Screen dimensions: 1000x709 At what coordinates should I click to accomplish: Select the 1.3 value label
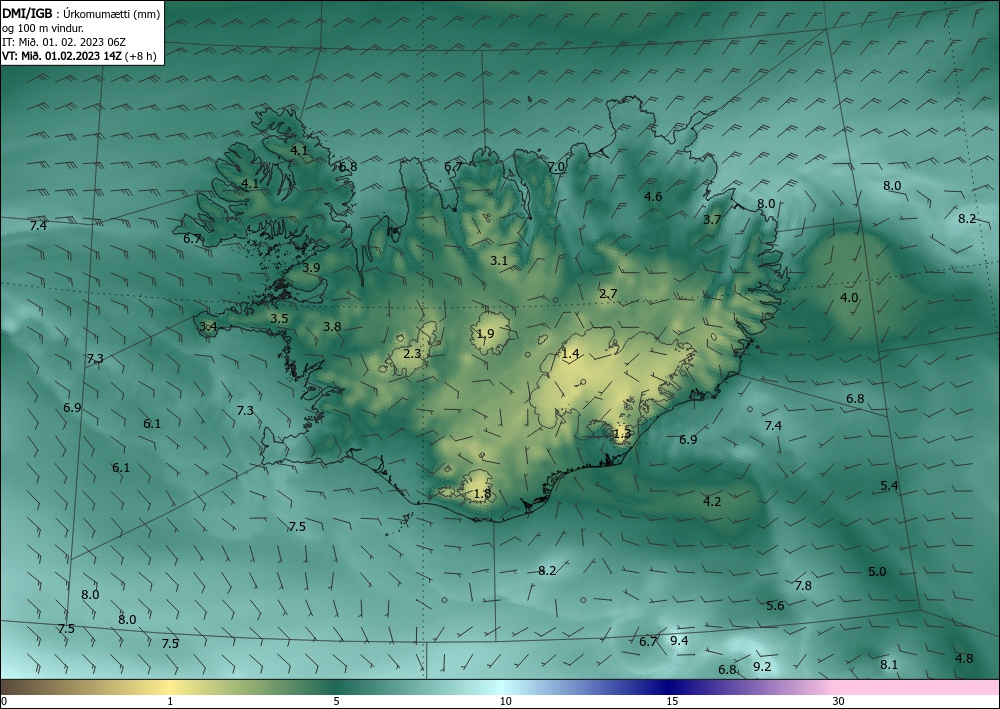(622, 434)
